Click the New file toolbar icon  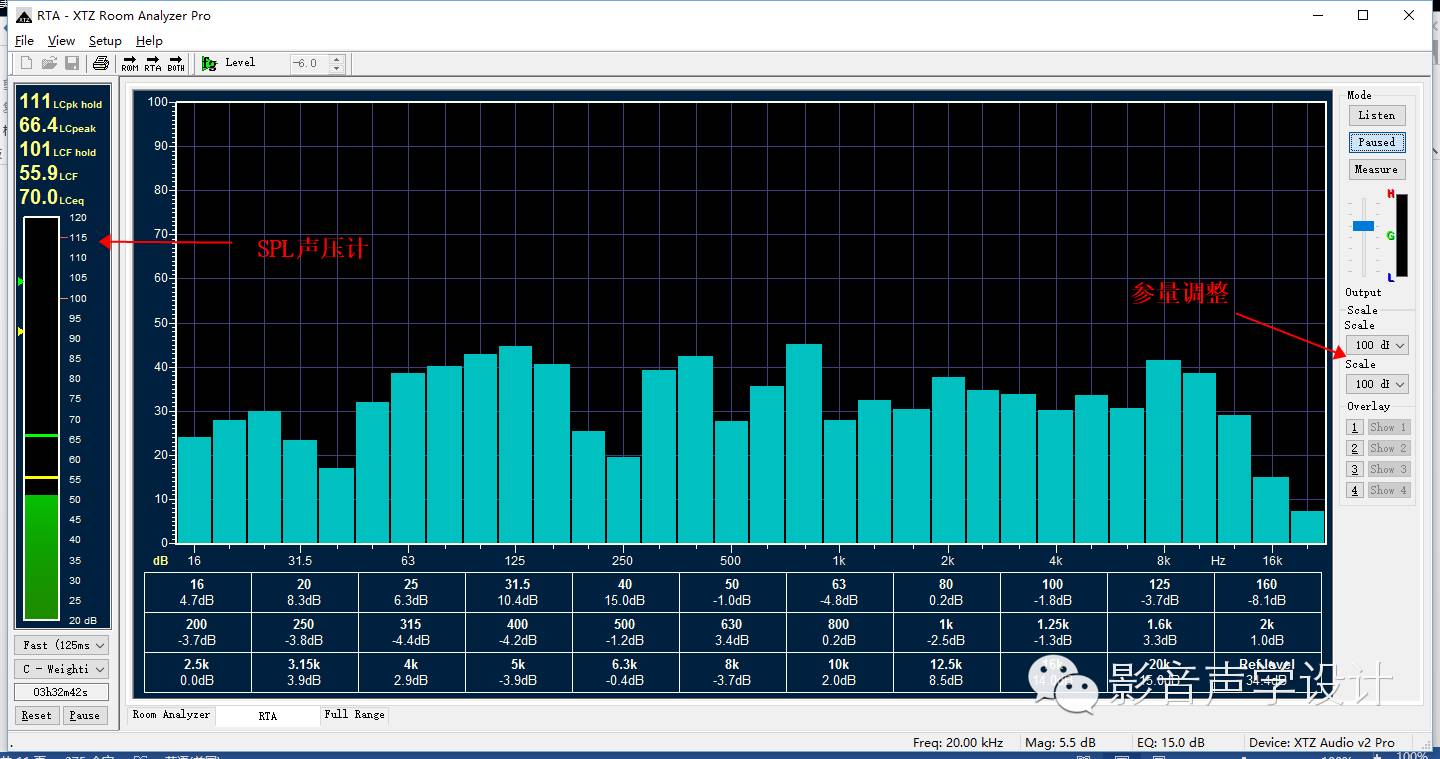coord(27,63)
